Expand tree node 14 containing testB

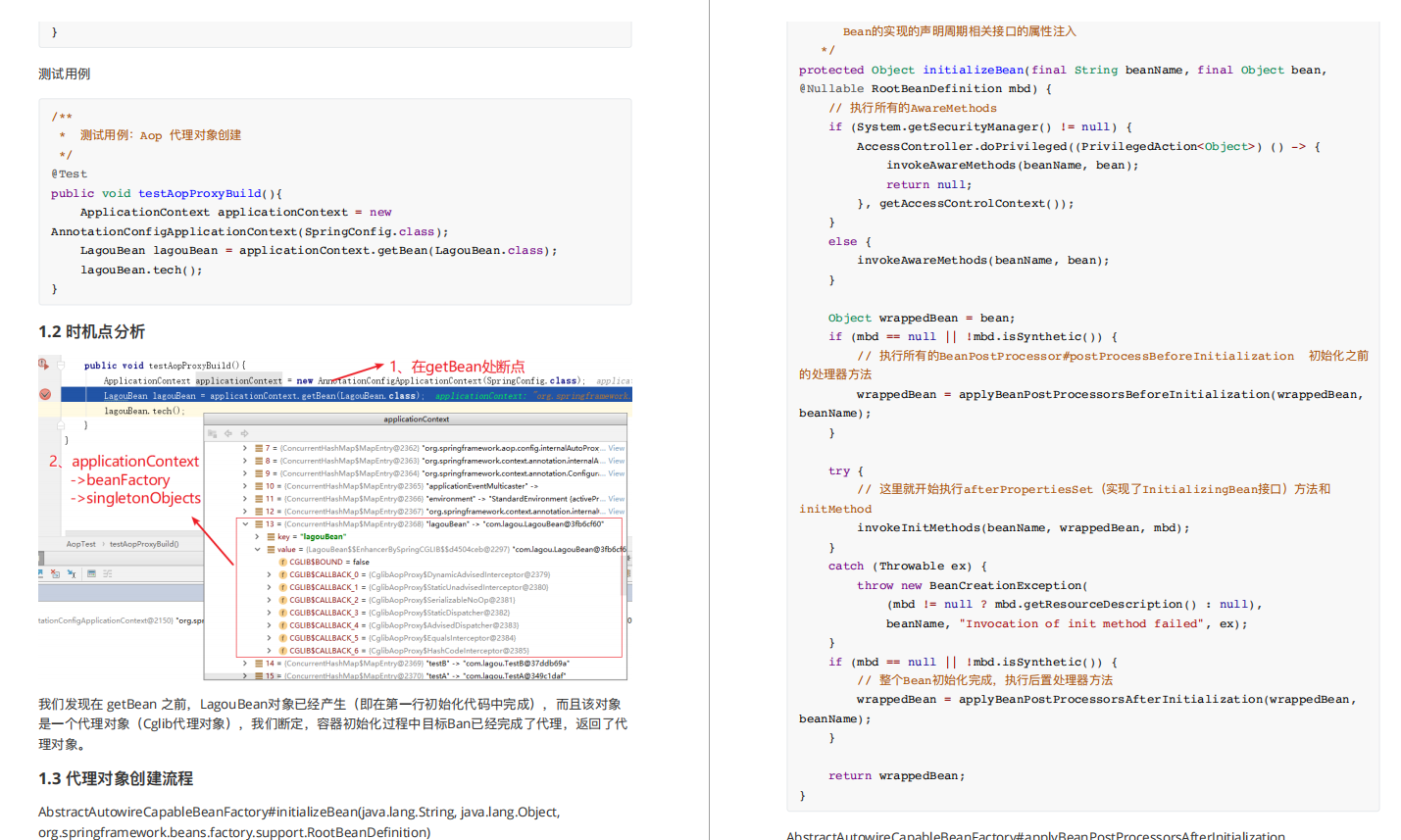[245, 663]
